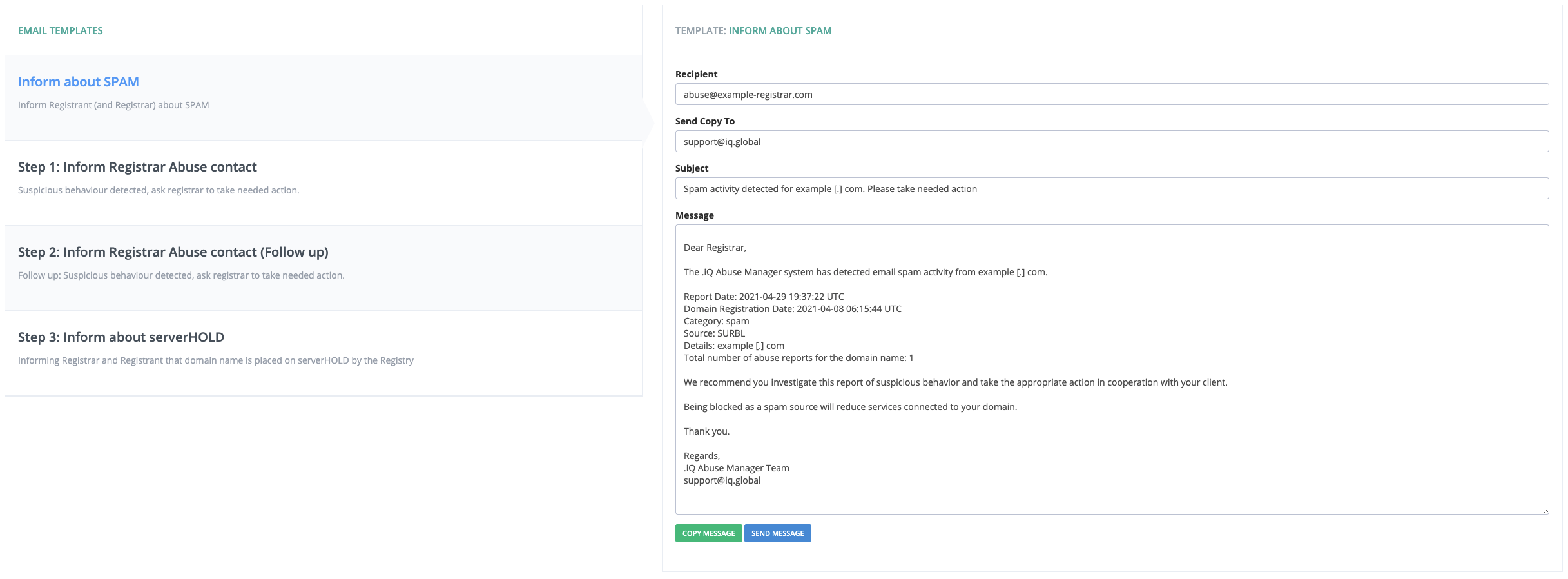The width and height of the screenshot is (1568, 579).
Task: Click the 'Category: spam' line
Action: tap(717, 321)
